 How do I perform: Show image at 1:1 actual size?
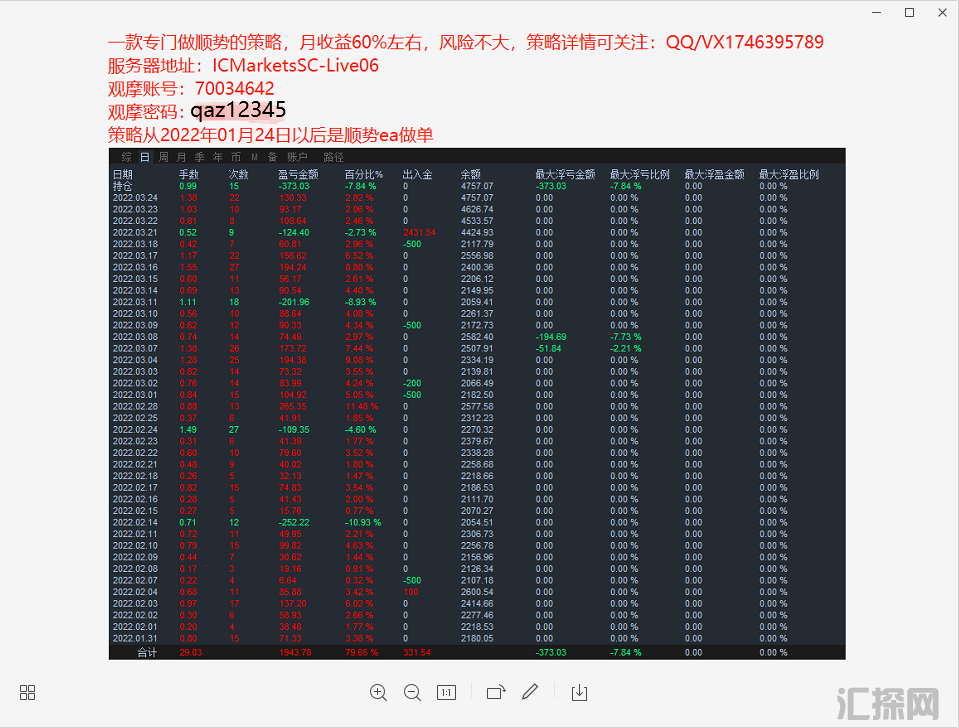pyautogui.click(x=446, y=692)
